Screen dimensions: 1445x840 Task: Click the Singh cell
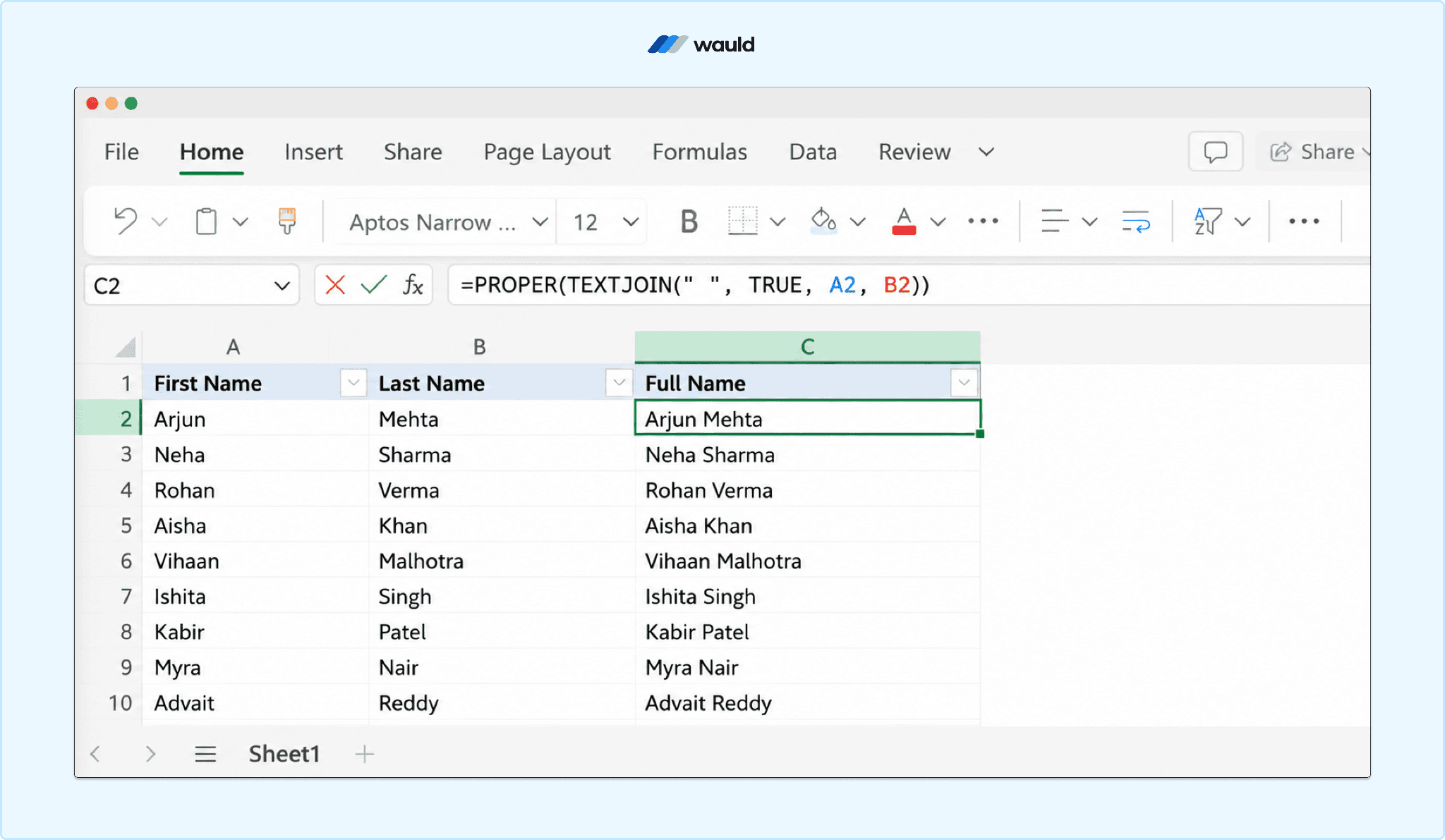(502, 596)
